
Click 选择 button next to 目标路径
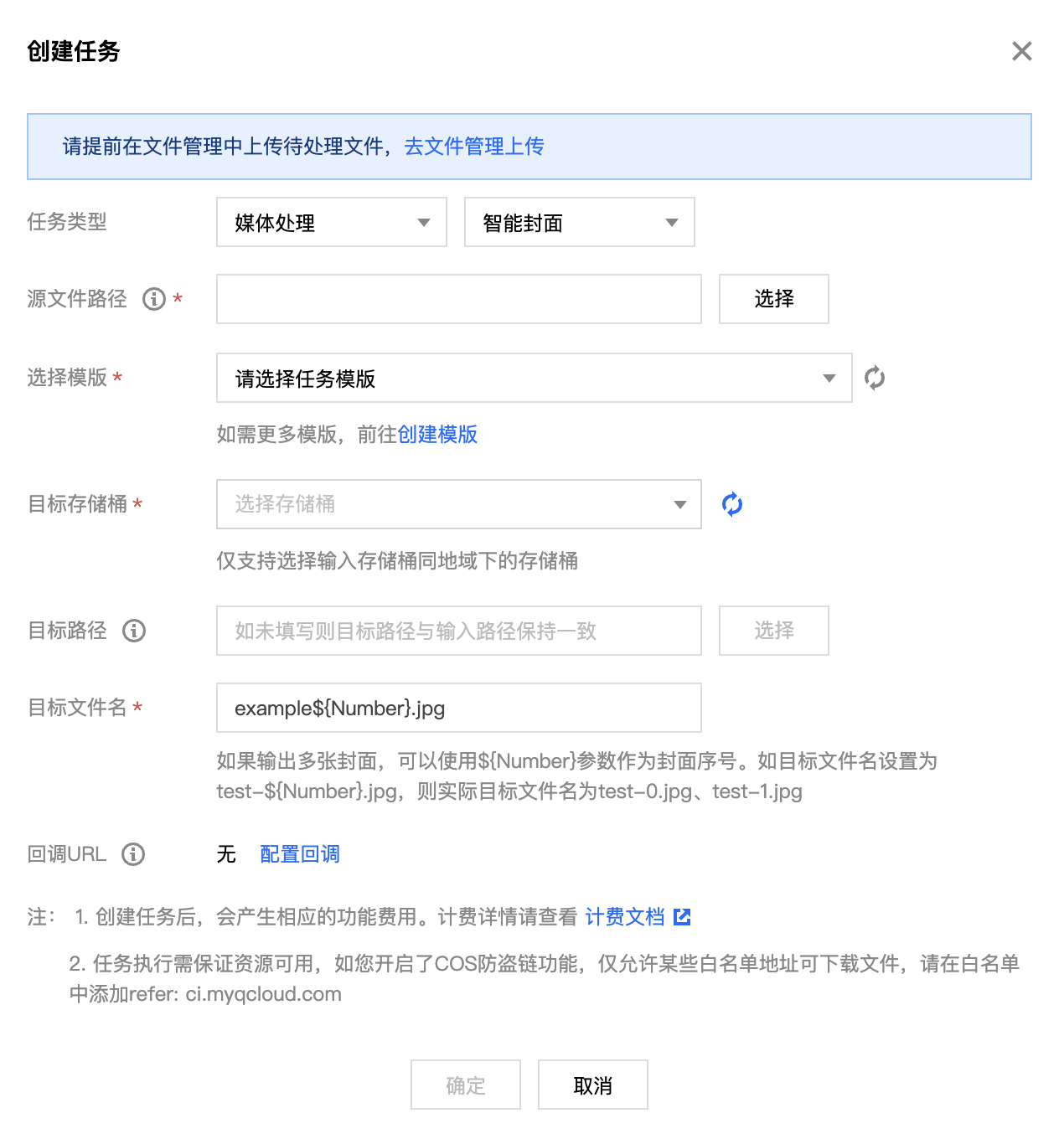[774, 631]
